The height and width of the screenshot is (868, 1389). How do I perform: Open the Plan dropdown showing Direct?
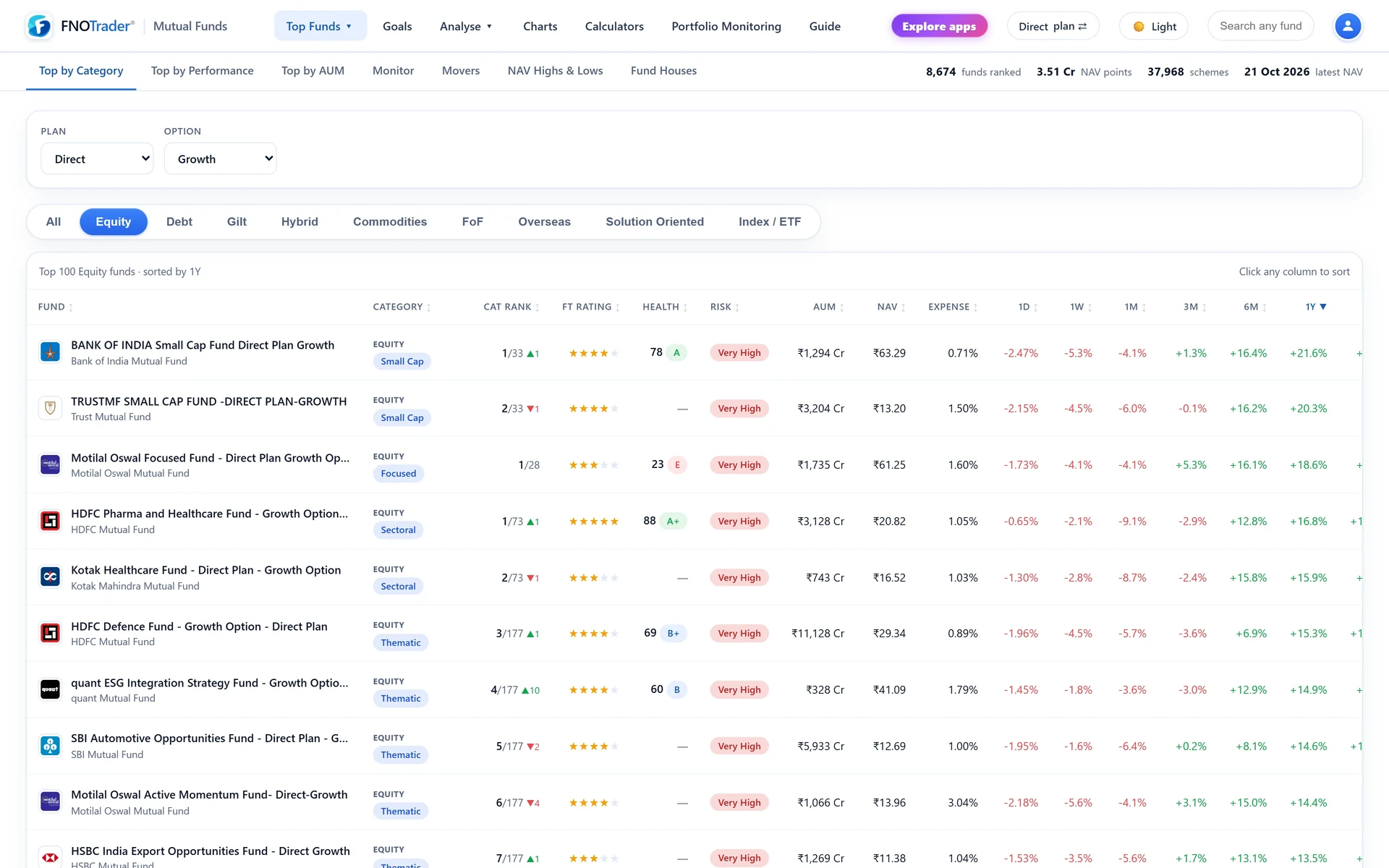point(97,158)
